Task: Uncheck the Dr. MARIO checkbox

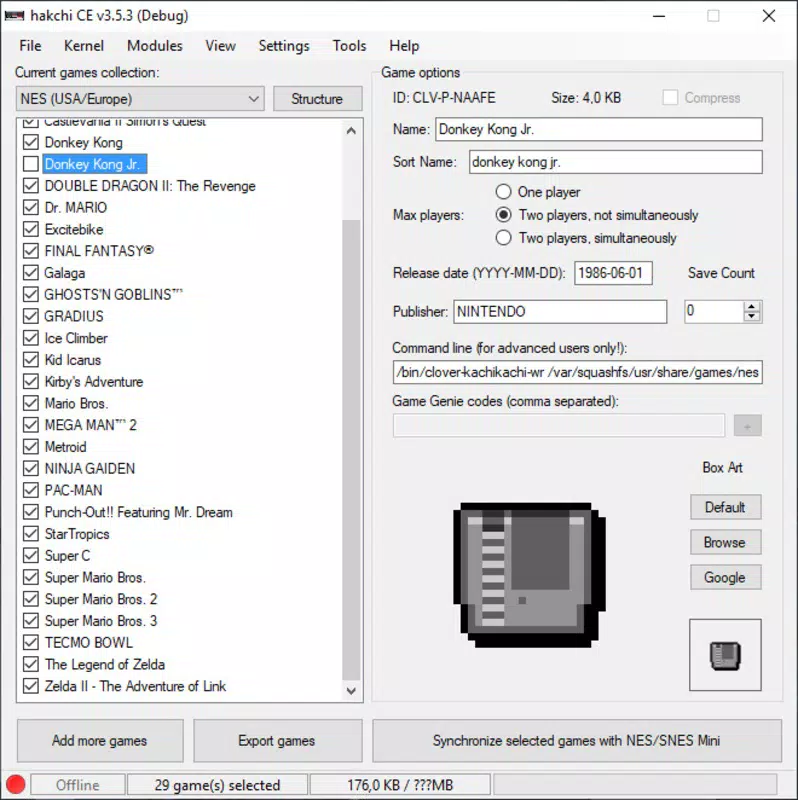Action: pos(31,207)
